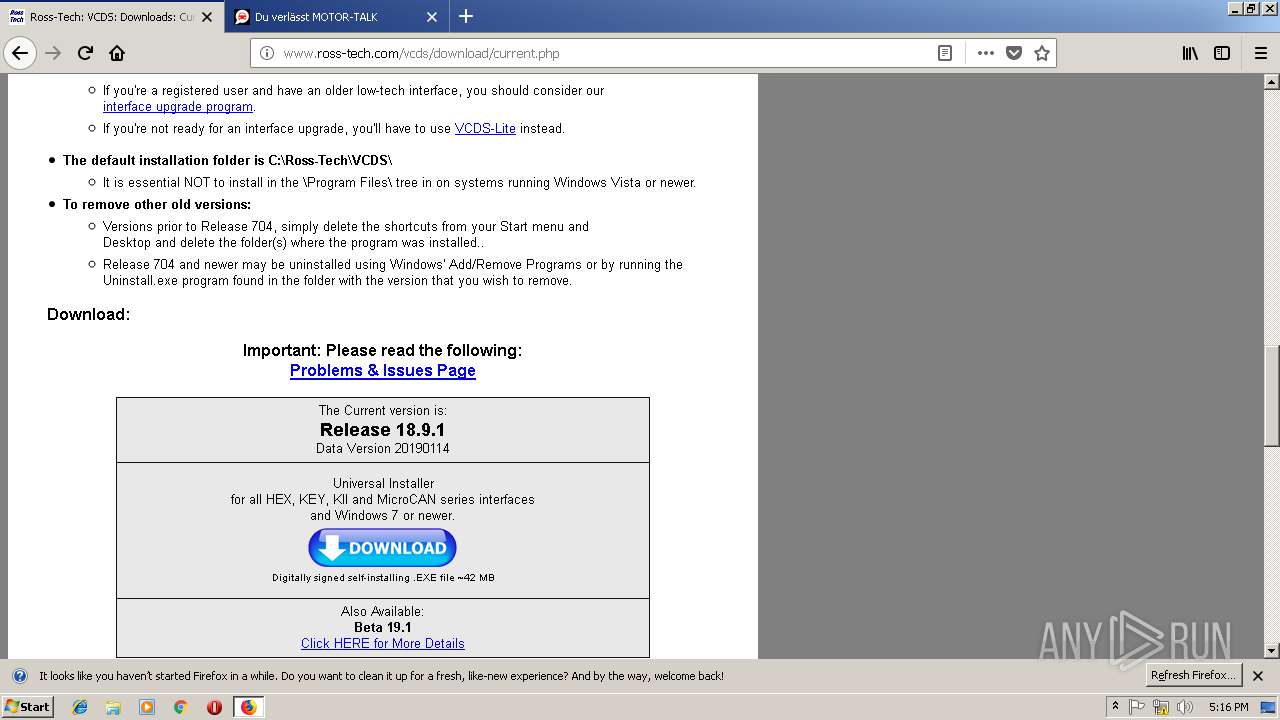
Task: Switch to Du verlässt MOTOR-TALK tab
Action: coord(337,17)
